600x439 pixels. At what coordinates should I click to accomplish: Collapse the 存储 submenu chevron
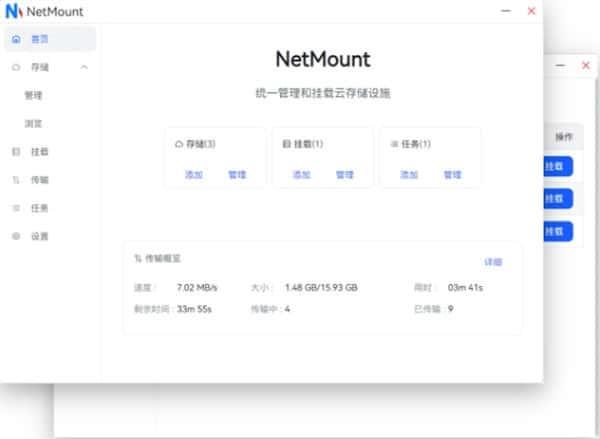tap(84, 67)
